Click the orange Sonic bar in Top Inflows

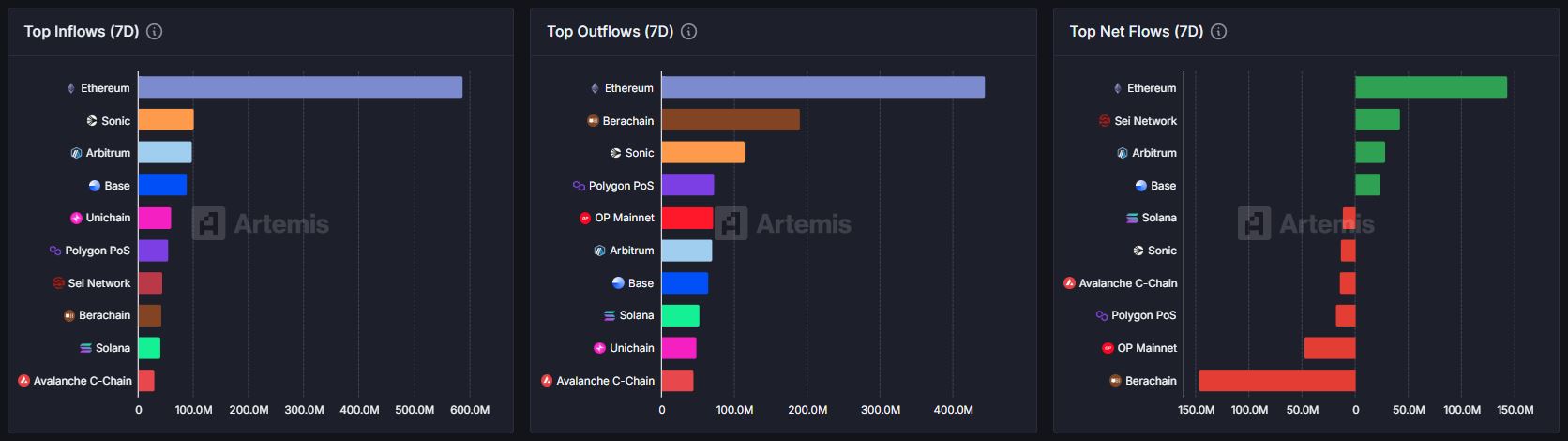pyautogui.click(x=166, y=120)
